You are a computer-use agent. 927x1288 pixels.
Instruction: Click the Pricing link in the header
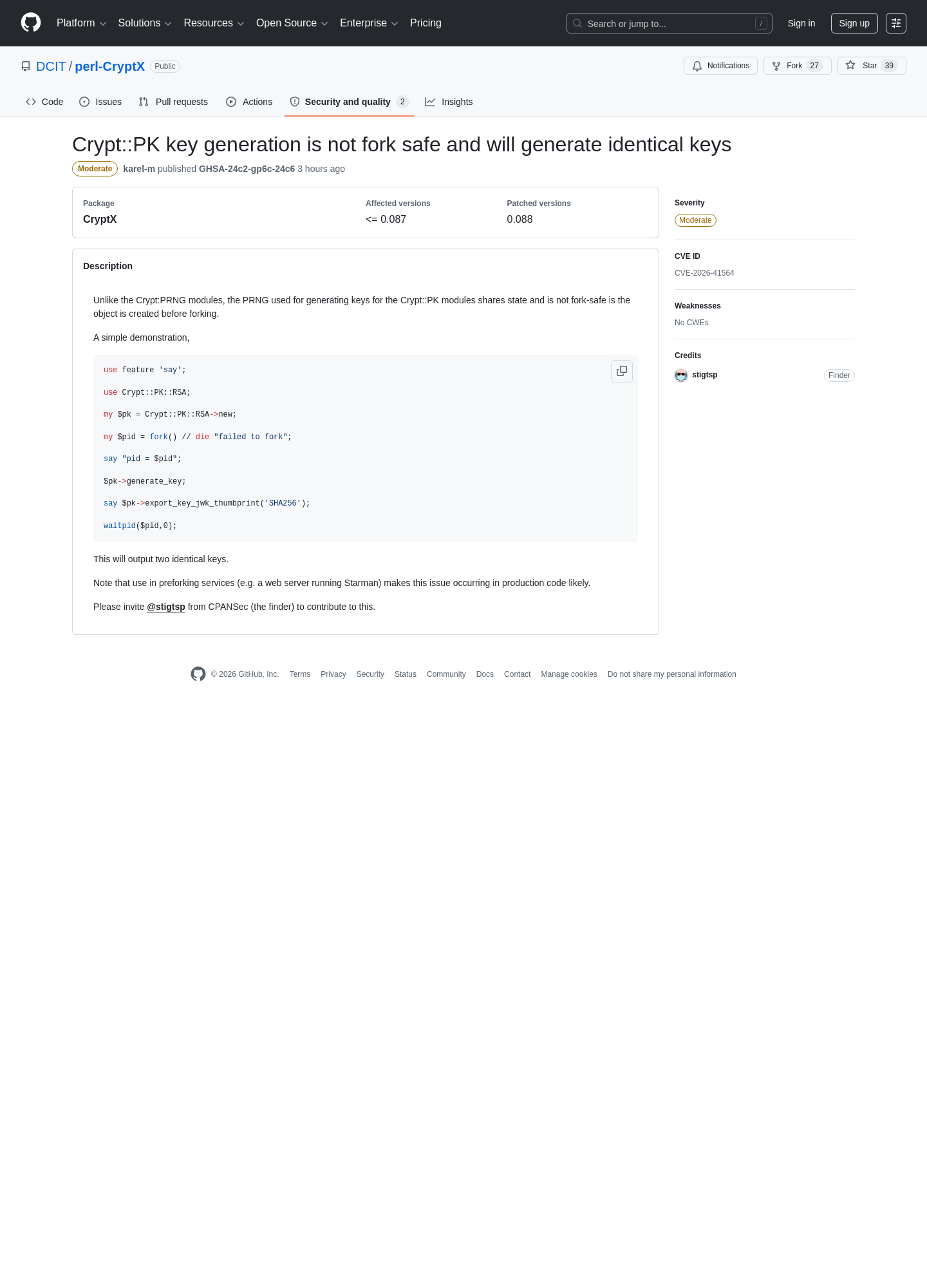tap(426, 23)
